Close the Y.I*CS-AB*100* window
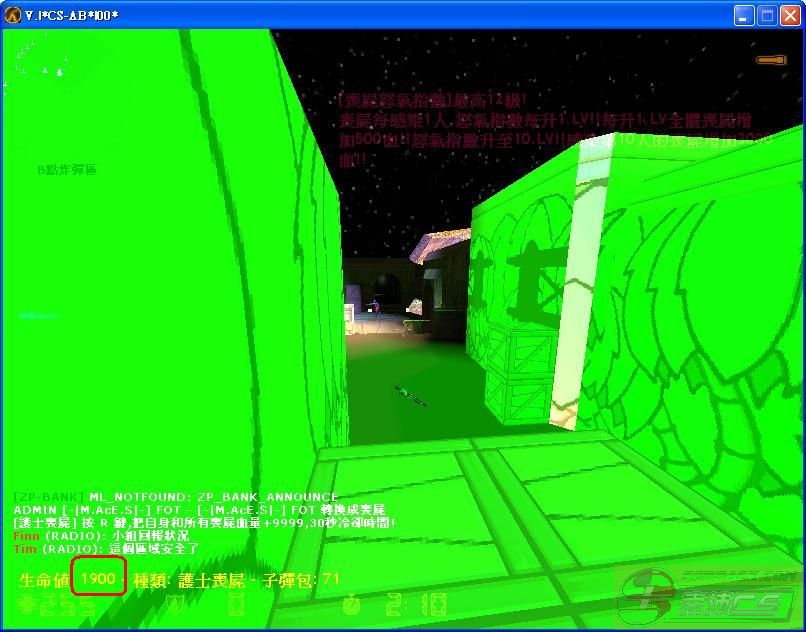The image size is (806, 632). click(x=790, y=15)
